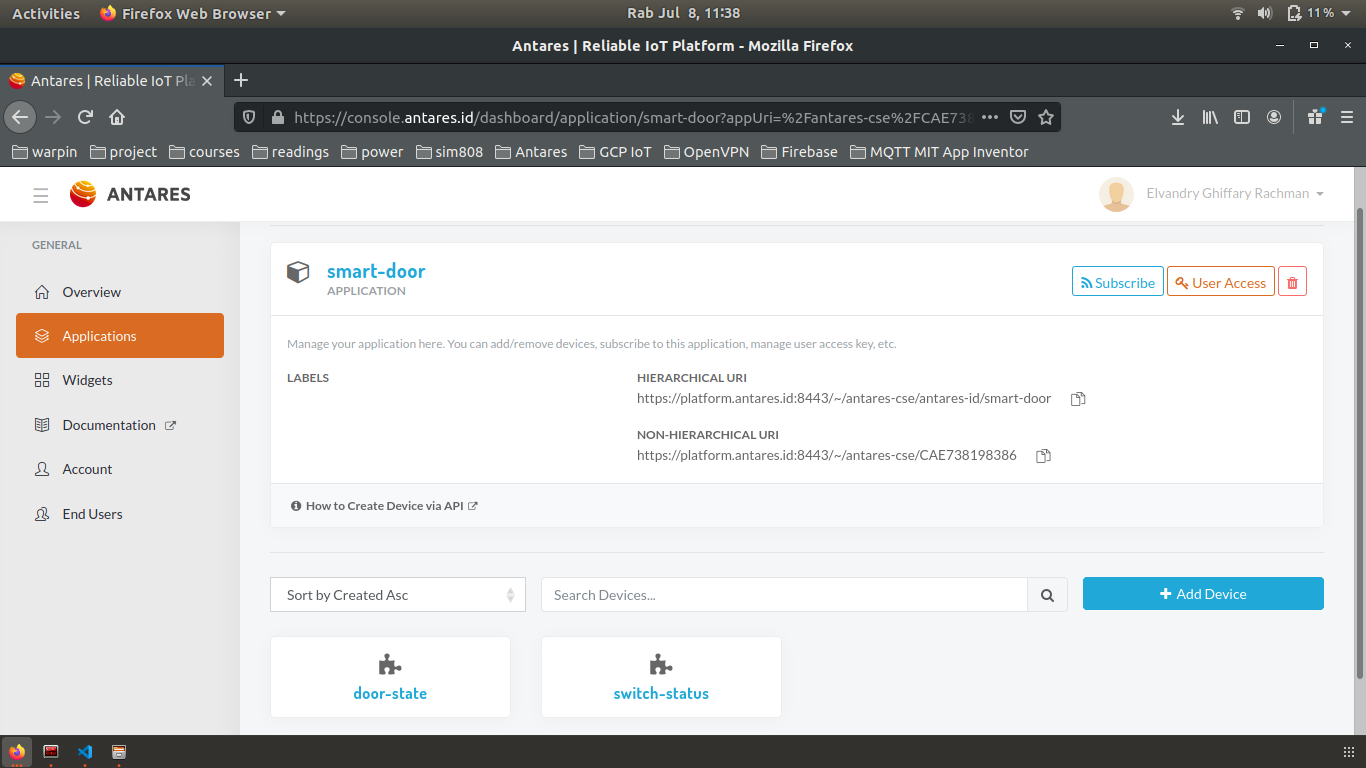Image resolution: width=1366 pixels, height=768 pixels.
Task: Go to Overview in sidebar
Action: pyautogui.click(x=120, y=292)
